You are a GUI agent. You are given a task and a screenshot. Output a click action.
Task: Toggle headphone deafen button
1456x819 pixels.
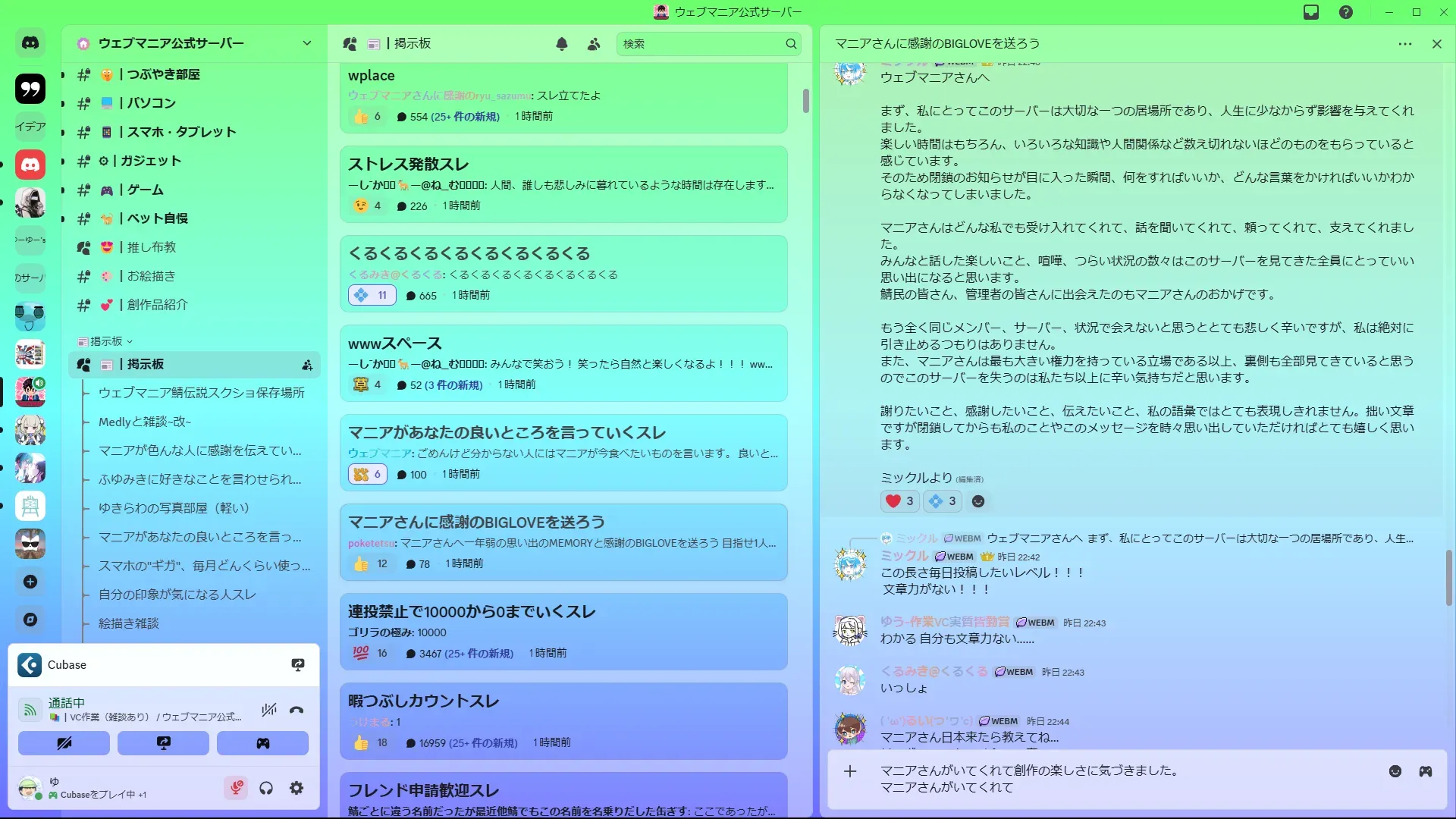(x=266, y=789)
